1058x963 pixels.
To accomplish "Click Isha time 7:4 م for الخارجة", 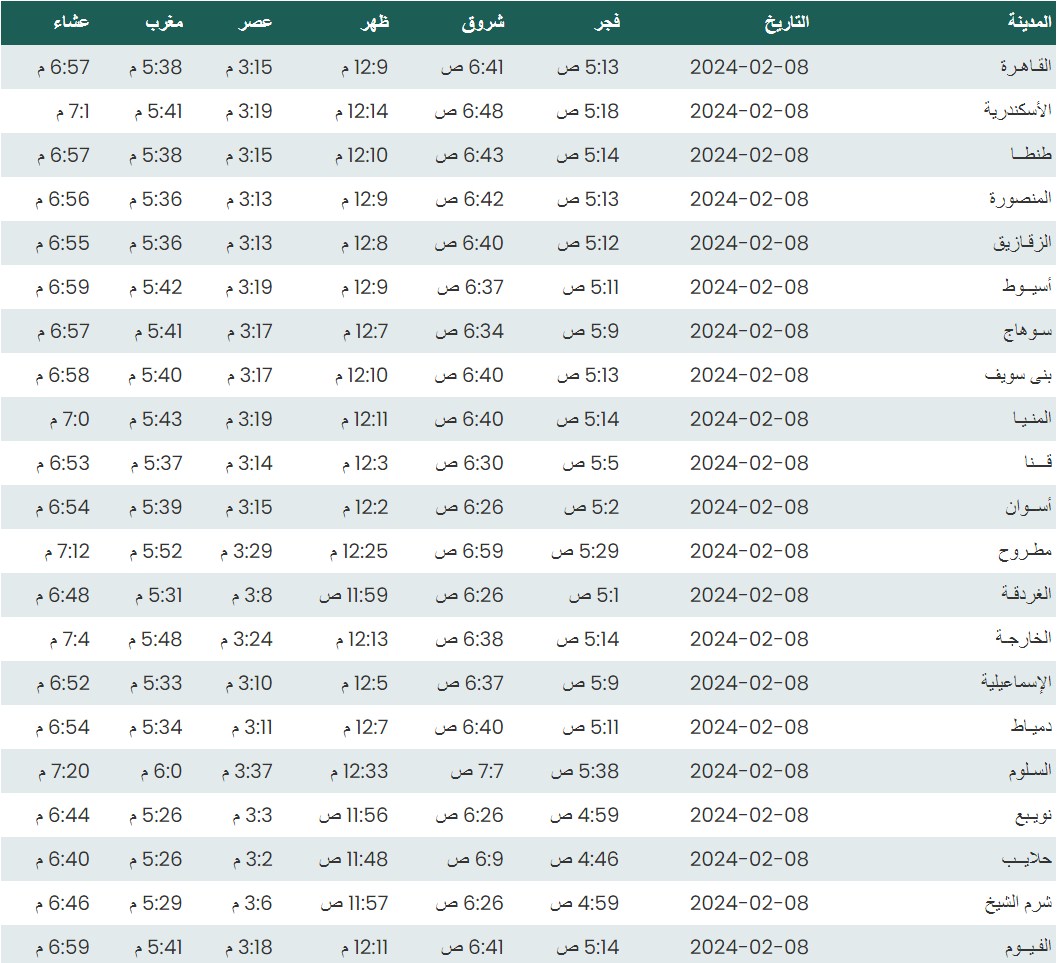I will [x=69, y=639].
